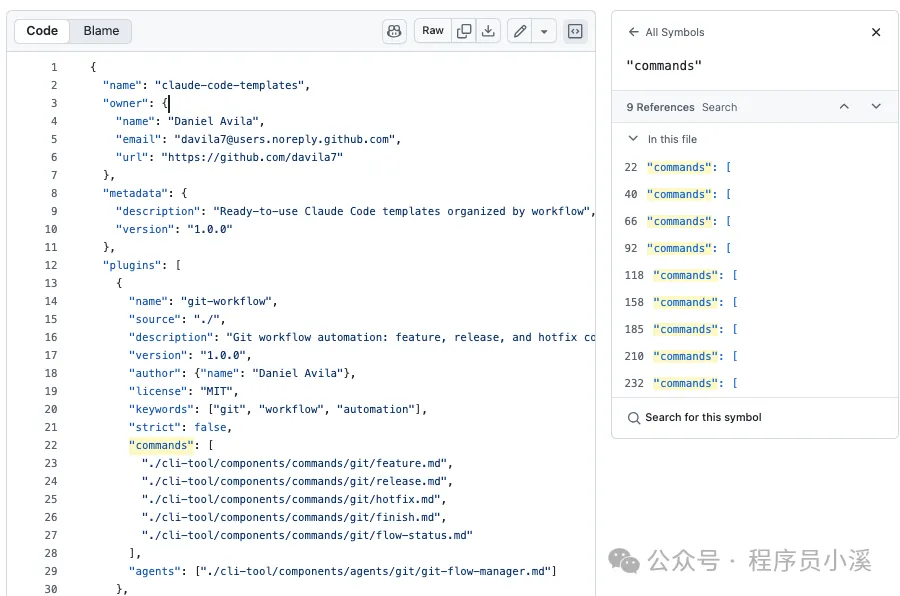
Task: Close the symbols panel
Action: [876, 32]
